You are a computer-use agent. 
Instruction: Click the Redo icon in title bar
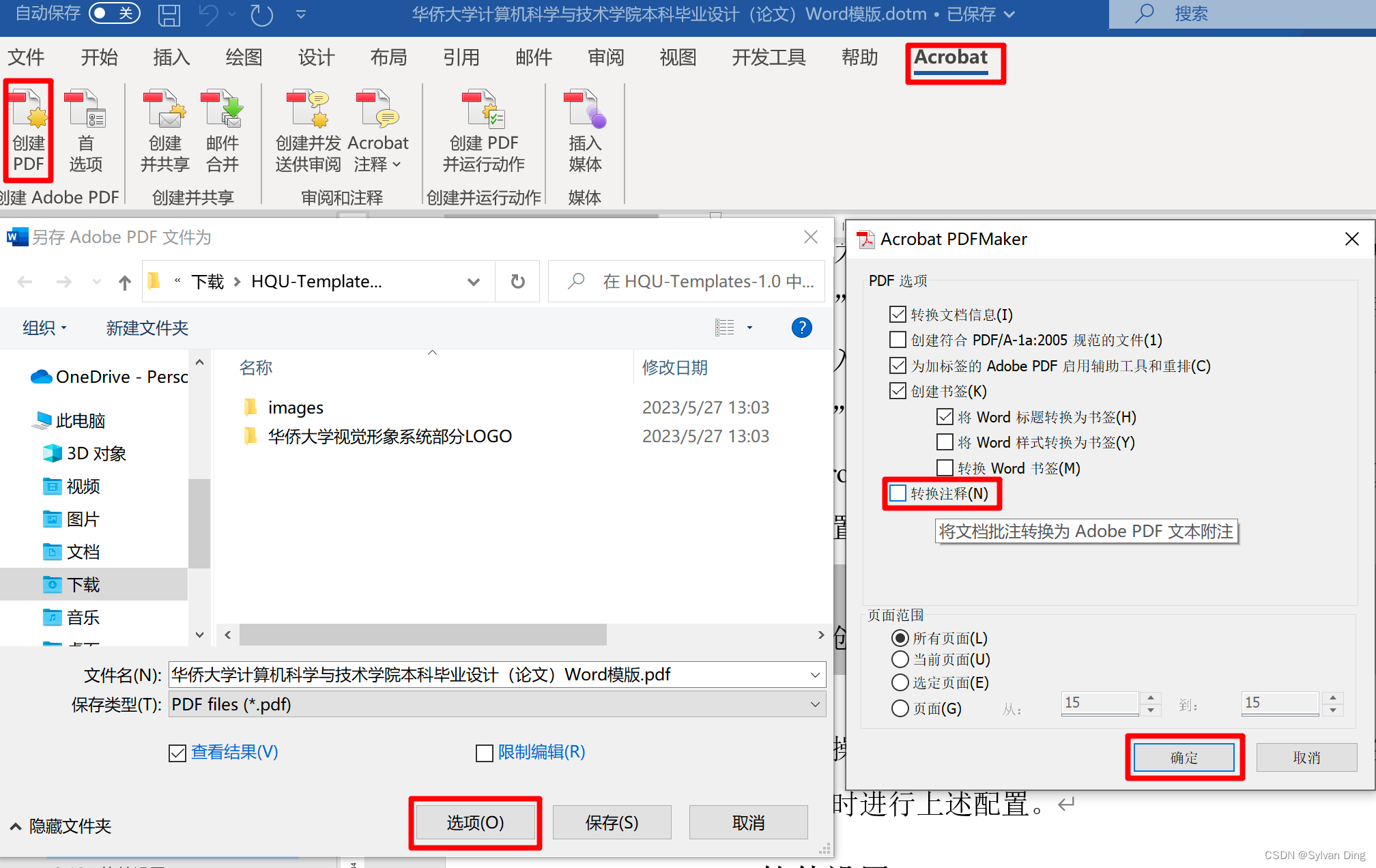[261, 14]
